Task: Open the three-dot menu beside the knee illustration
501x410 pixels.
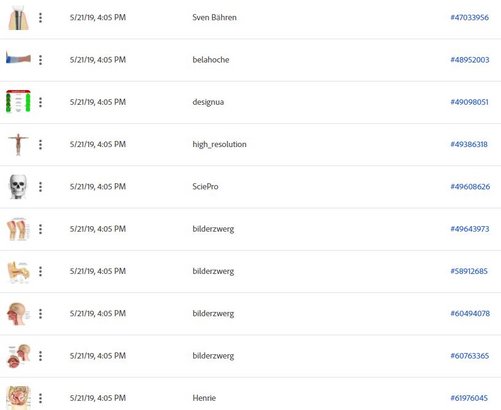Action: 40,229
